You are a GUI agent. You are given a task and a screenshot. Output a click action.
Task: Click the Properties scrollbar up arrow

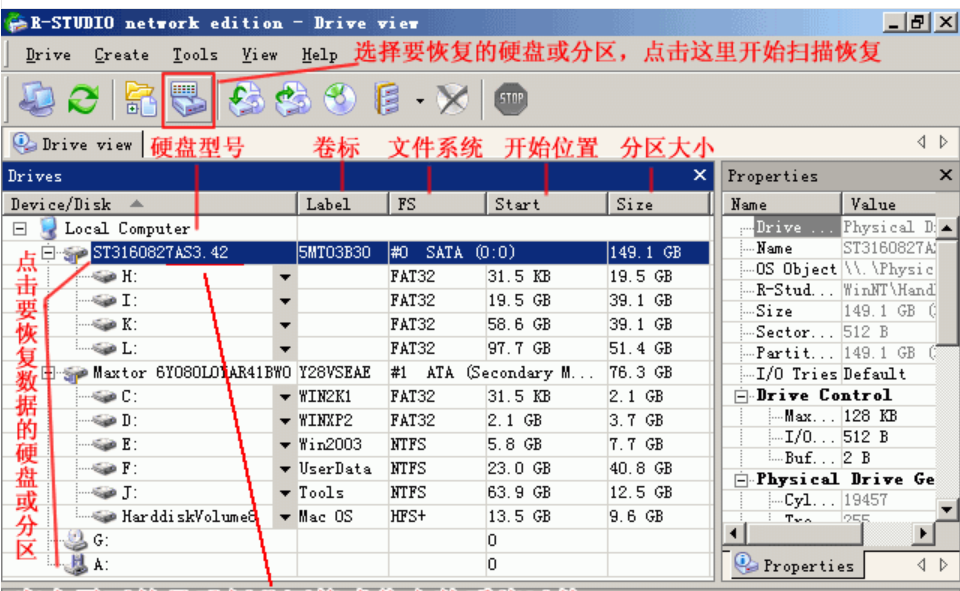(x=947, y=228)
